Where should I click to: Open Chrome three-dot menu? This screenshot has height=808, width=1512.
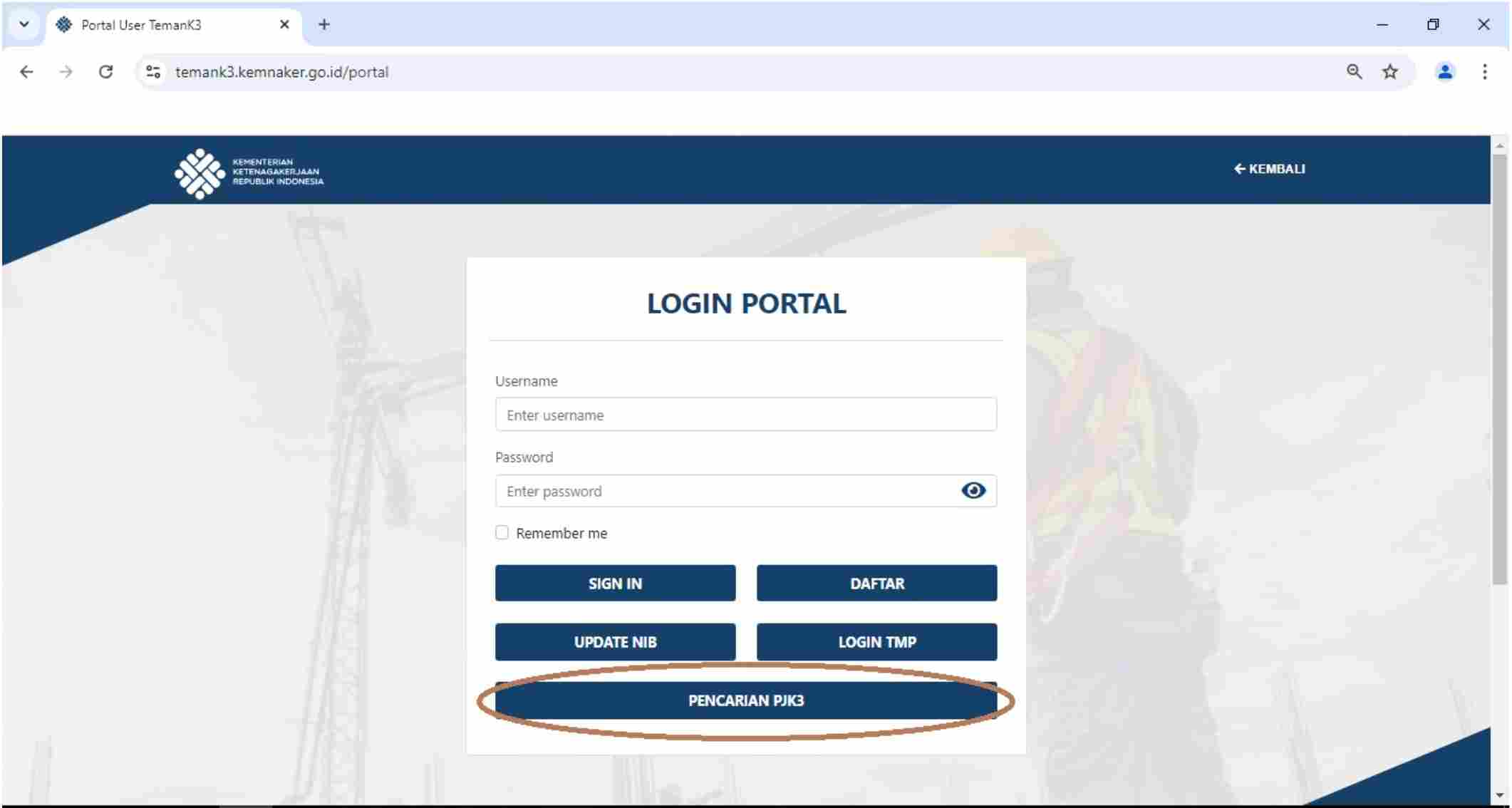click(x=1484, y=72)
